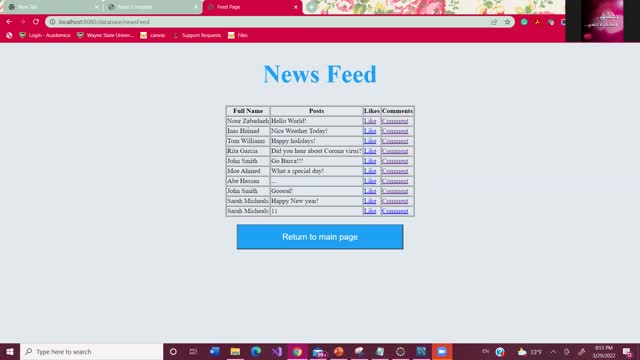Open a new tab with plus button
Image resolution: width=640 pixels, height=360 pixels.
click(311, 7)
